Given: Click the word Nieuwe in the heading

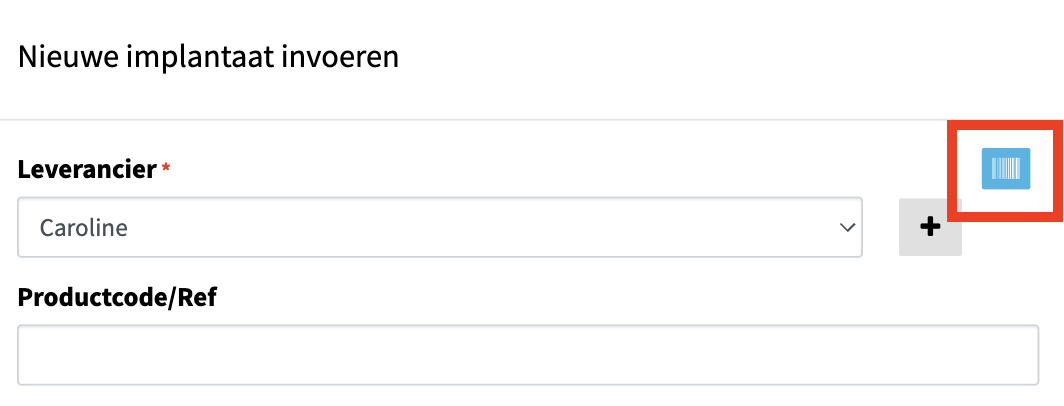Looking at the screenshot, I should [68, 57].
